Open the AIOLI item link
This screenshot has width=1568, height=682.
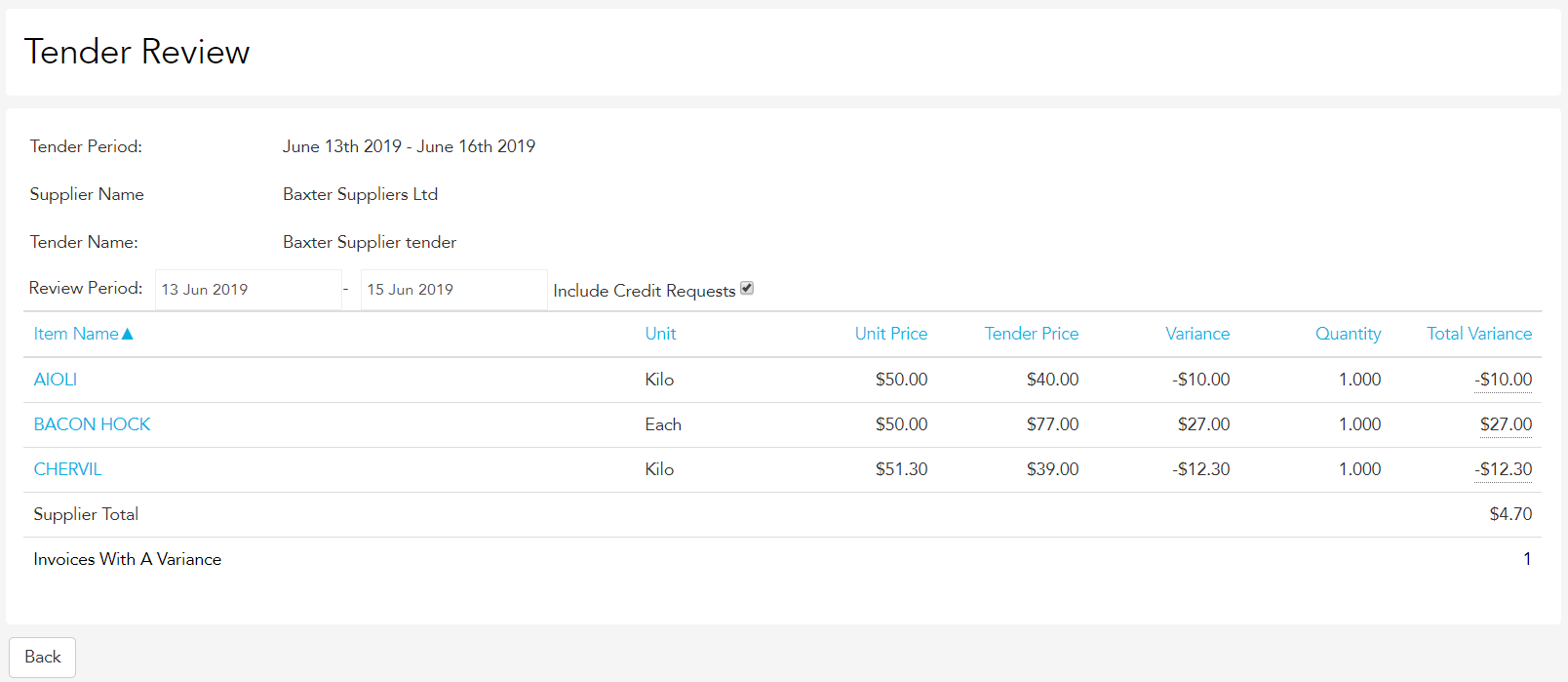(55, 380)
